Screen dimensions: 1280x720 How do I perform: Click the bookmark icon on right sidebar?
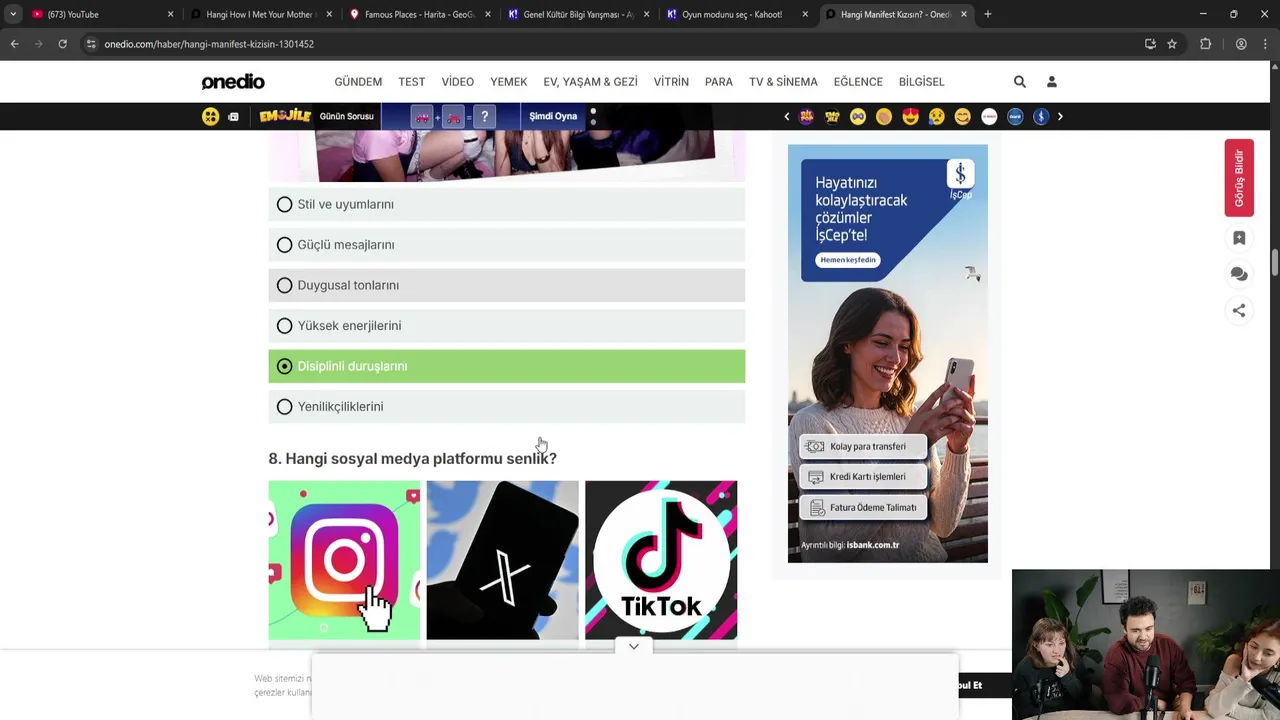click(x=1239, y=238)
